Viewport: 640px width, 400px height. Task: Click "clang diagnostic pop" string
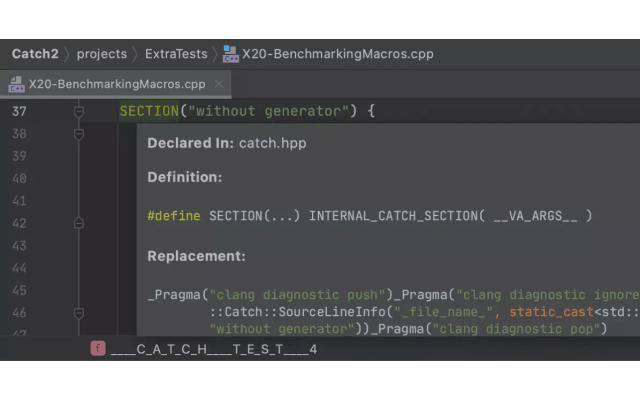pyautogui.click(x=516, y=329)
